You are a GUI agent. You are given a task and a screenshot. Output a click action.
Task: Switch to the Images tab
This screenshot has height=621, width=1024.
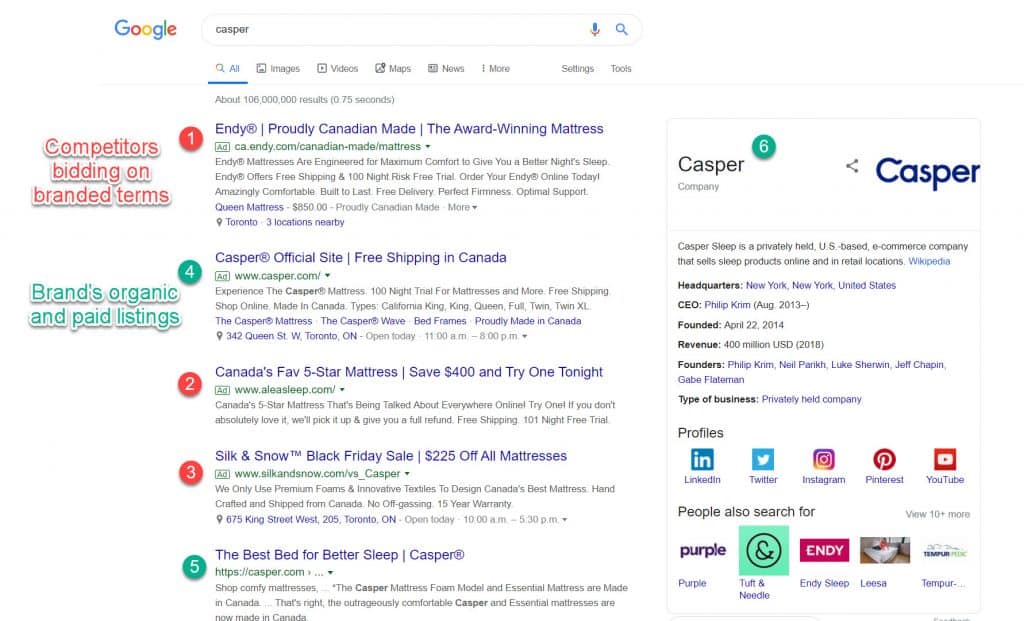(x=278, y=69)
